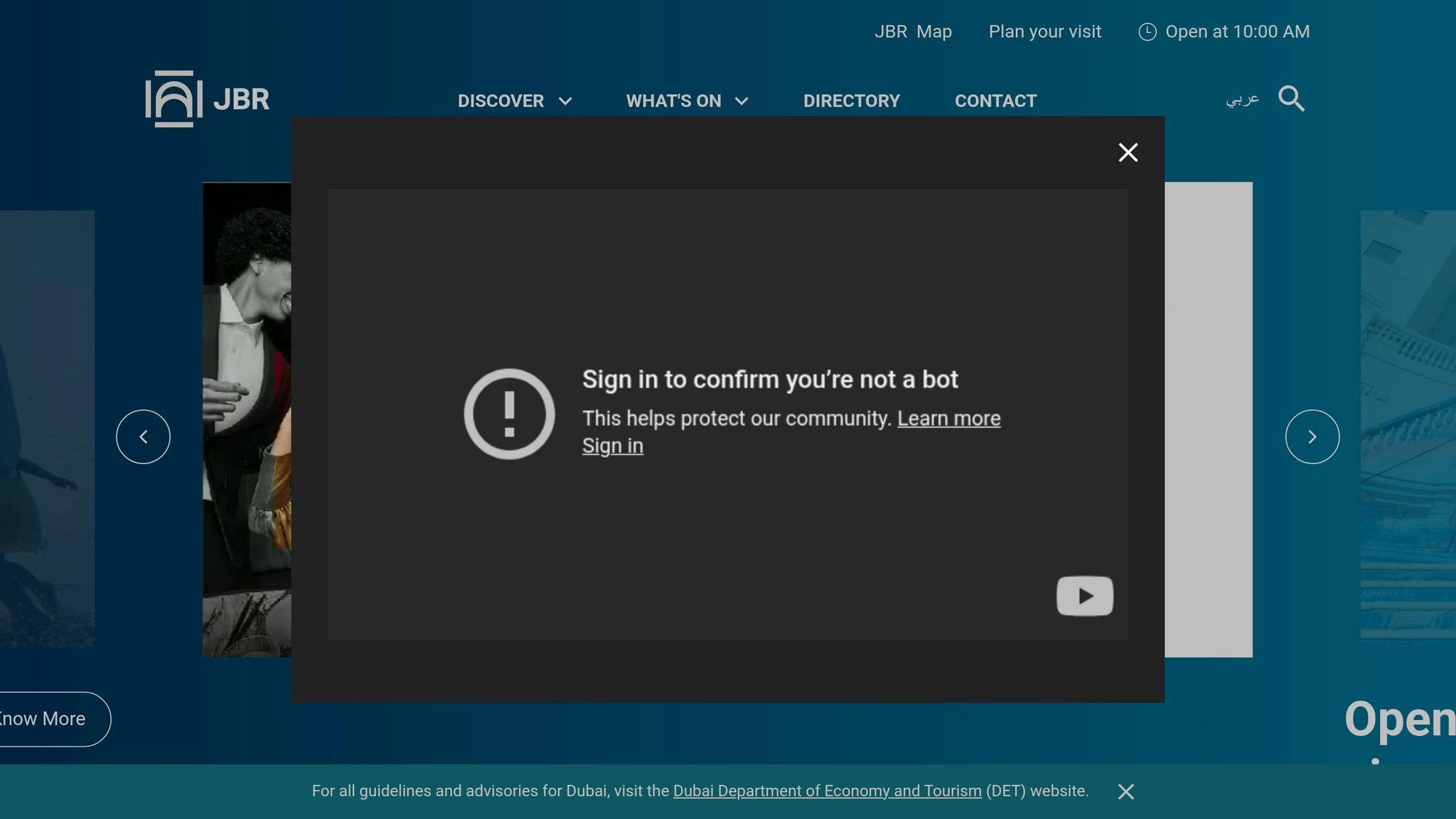This screenshot has width=1456, height=819.
Task: Click the YouTube logo in player
Action: tap(1084, 596)
